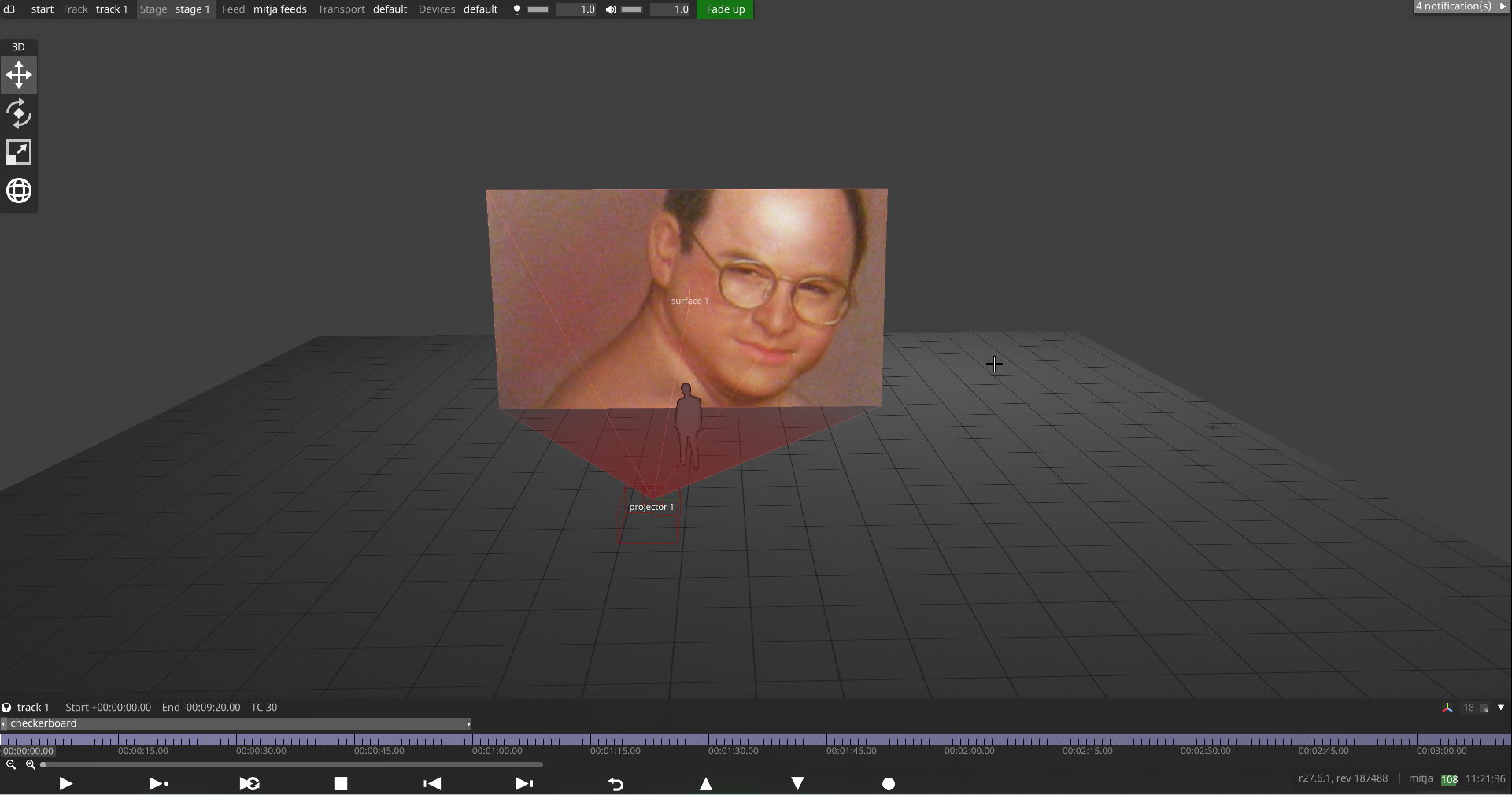Jump to the previous section icon

point(432,783)
